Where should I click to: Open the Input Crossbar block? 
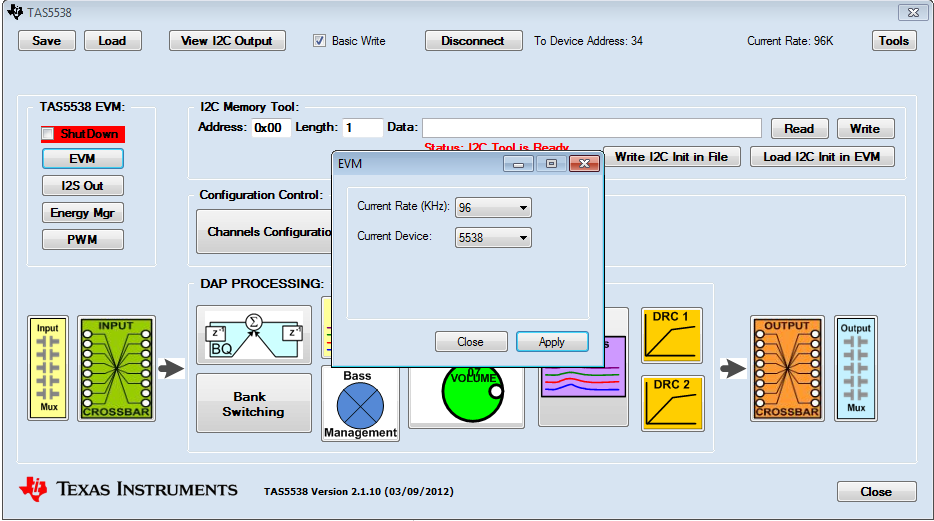coord(116,368)
